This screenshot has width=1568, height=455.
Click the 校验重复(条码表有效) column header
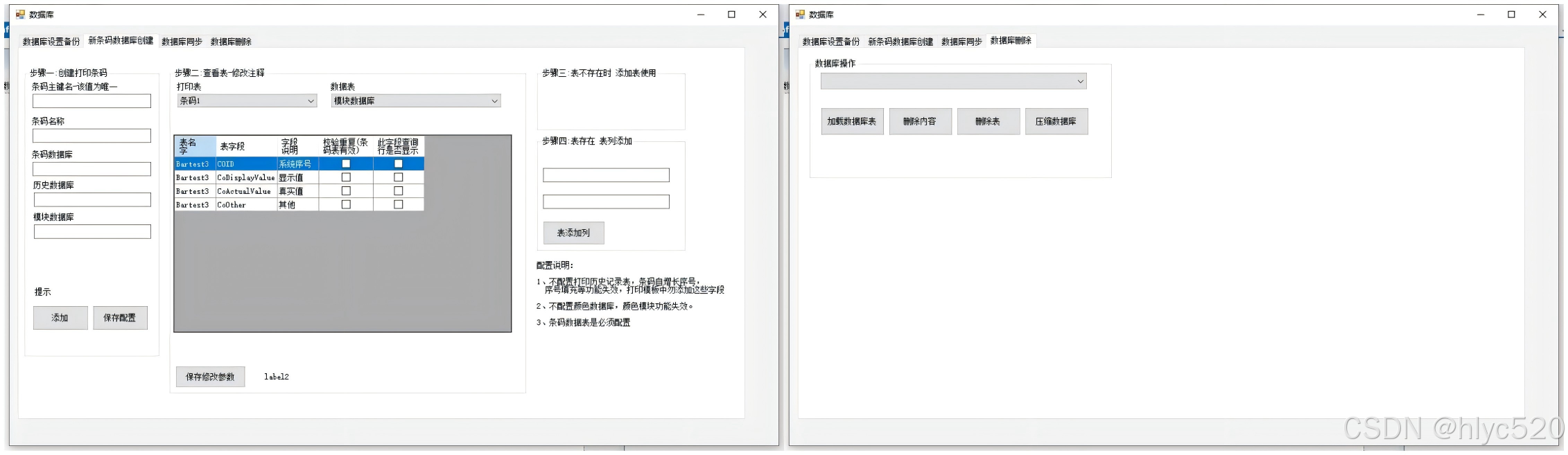[346, 146]
